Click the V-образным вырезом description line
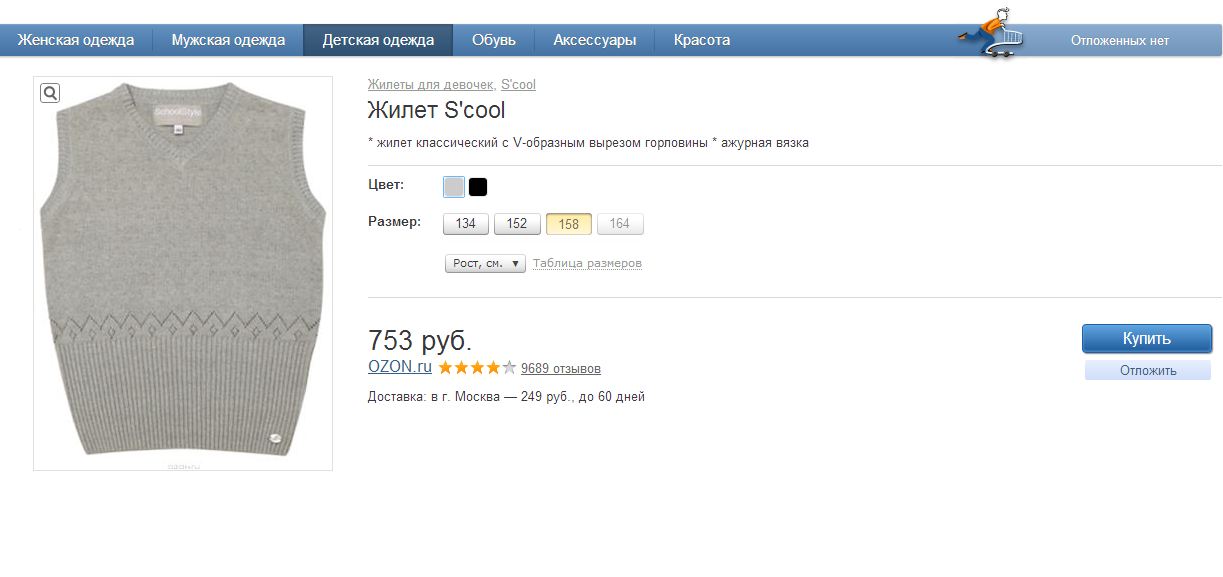1223x577 pixels. pyautogui.click(x=588, y=143)
